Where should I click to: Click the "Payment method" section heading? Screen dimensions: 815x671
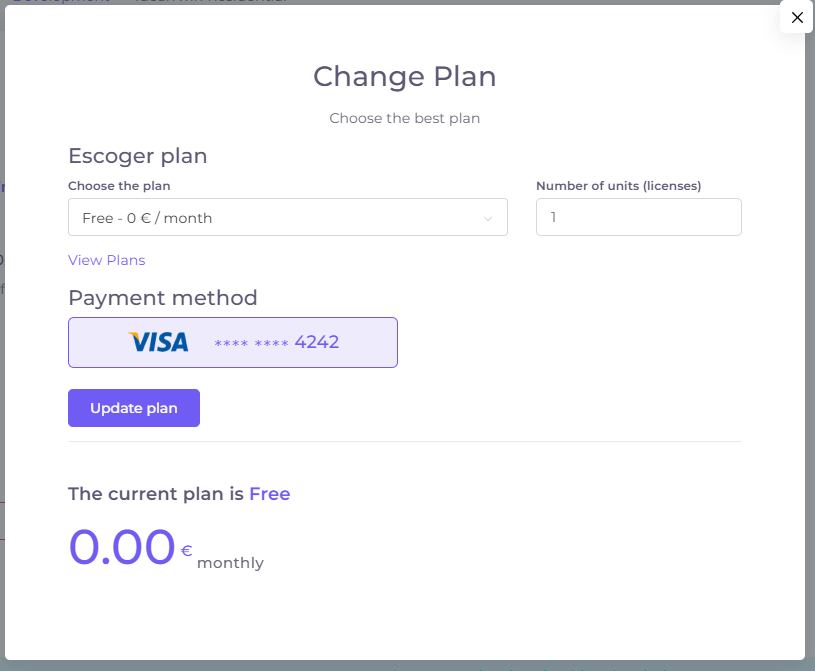pos(162,297)
